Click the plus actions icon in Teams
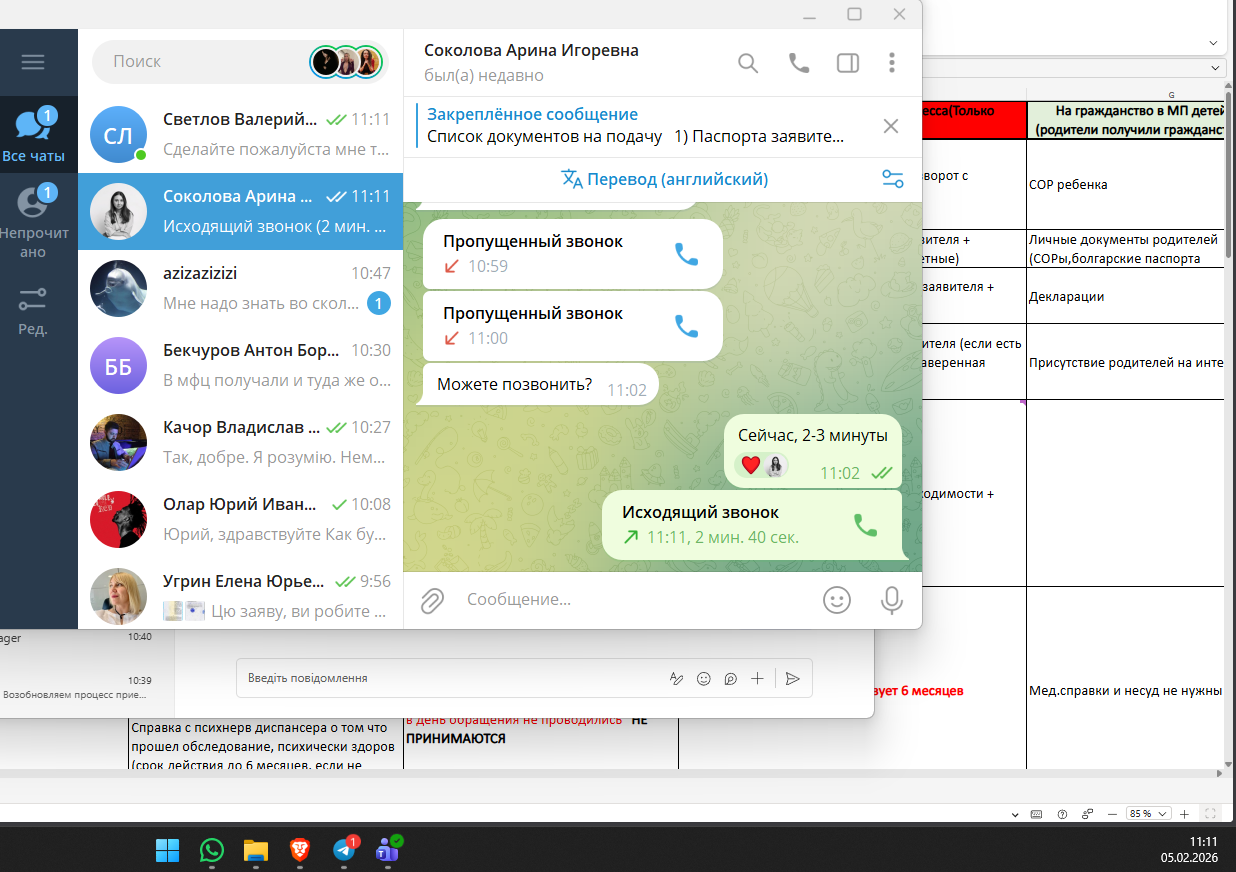 pos(757,678)
